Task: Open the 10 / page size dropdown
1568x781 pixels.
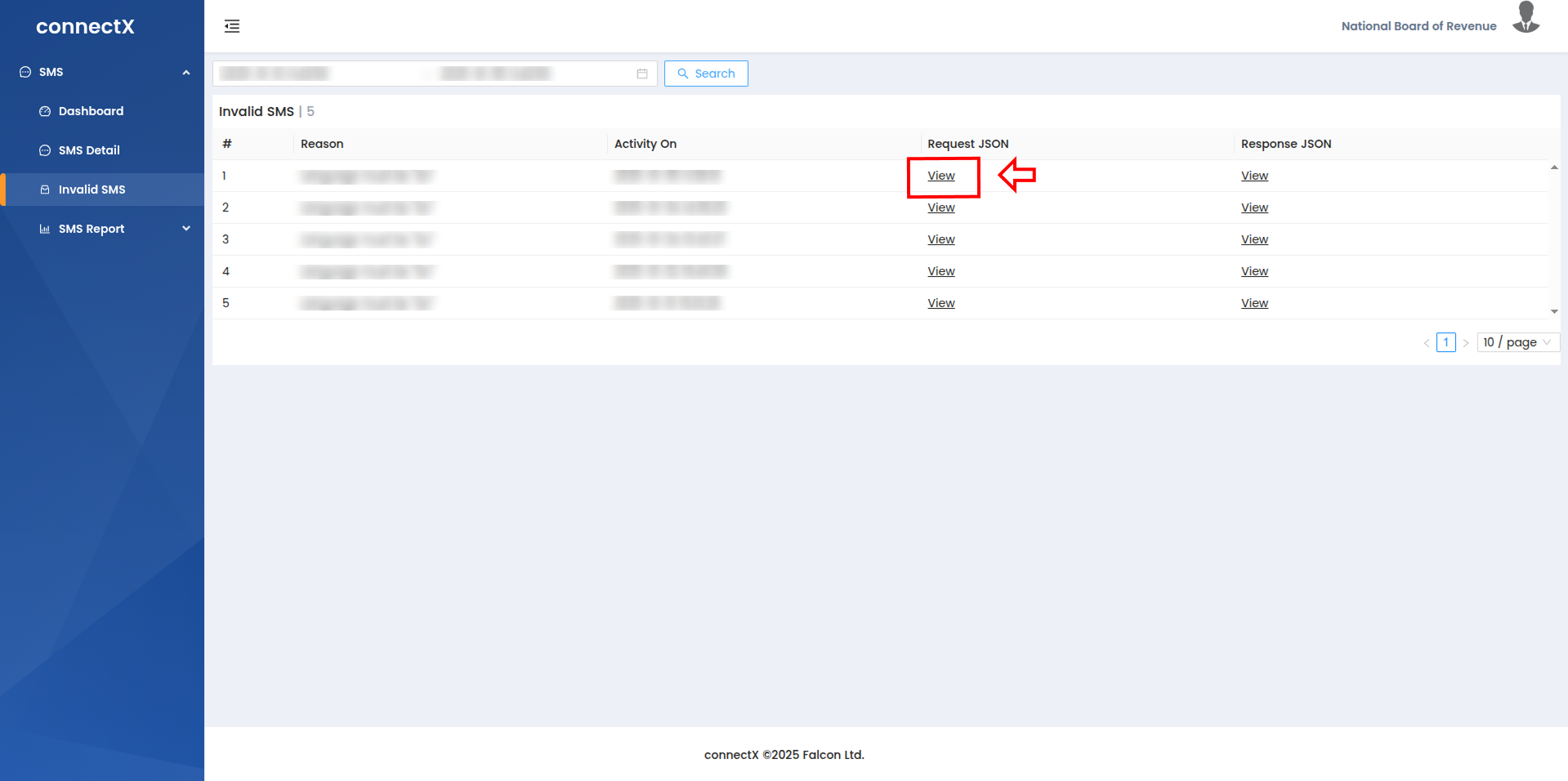Action: 1517,342
